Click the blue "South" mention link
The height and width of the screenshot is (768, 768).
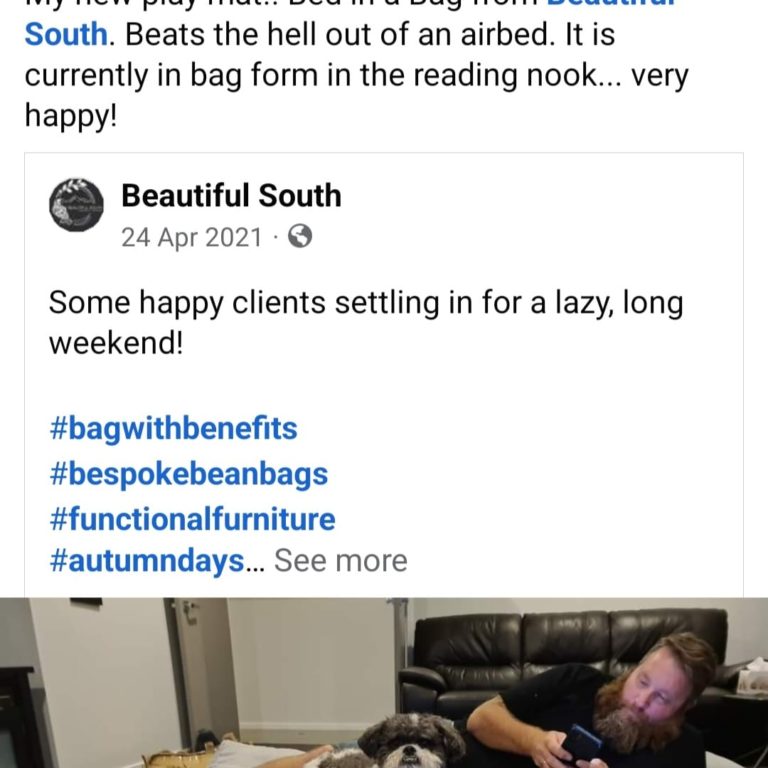[x=66, y=35]
